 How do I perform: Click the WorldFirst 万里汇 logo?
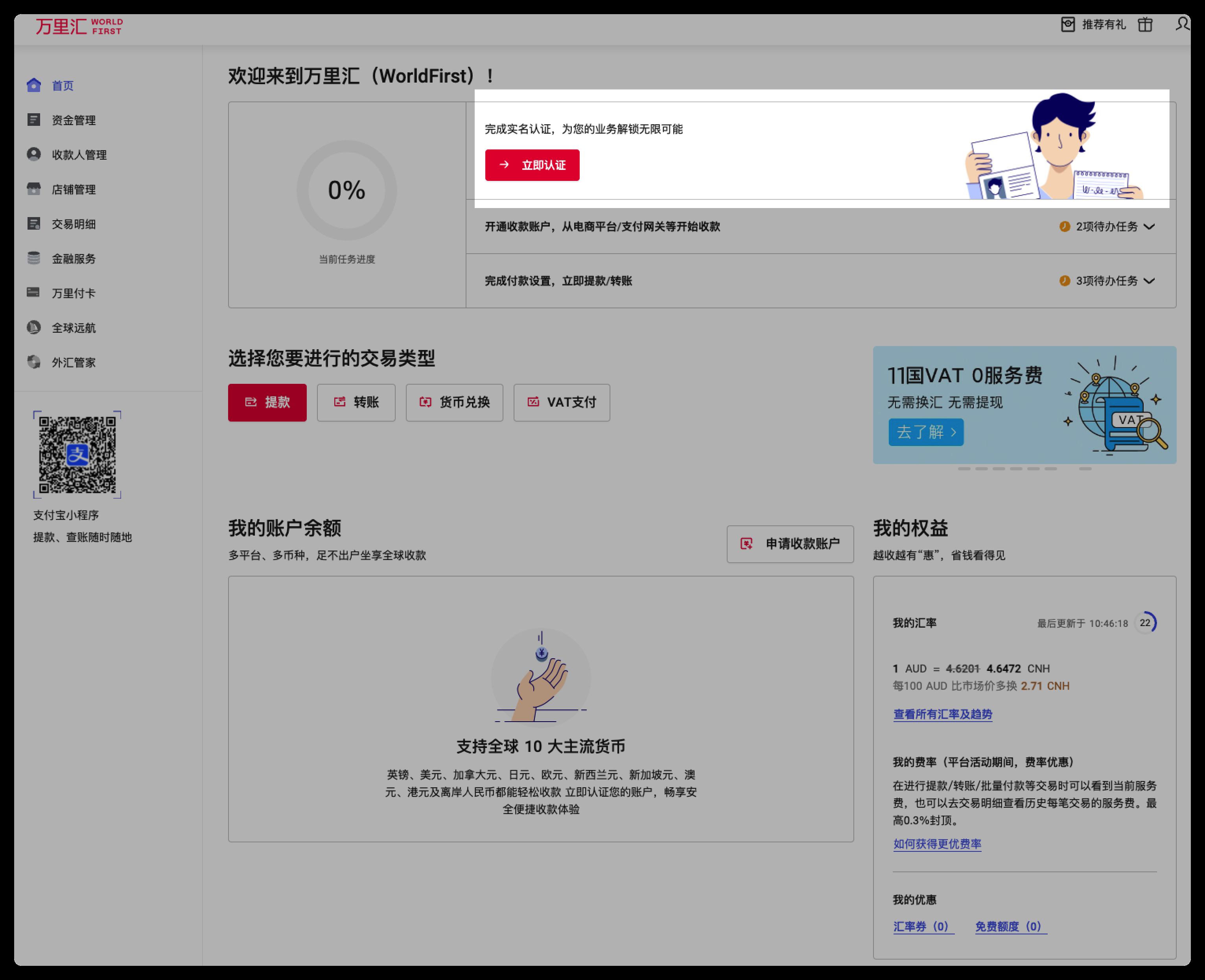coord(79,26)
